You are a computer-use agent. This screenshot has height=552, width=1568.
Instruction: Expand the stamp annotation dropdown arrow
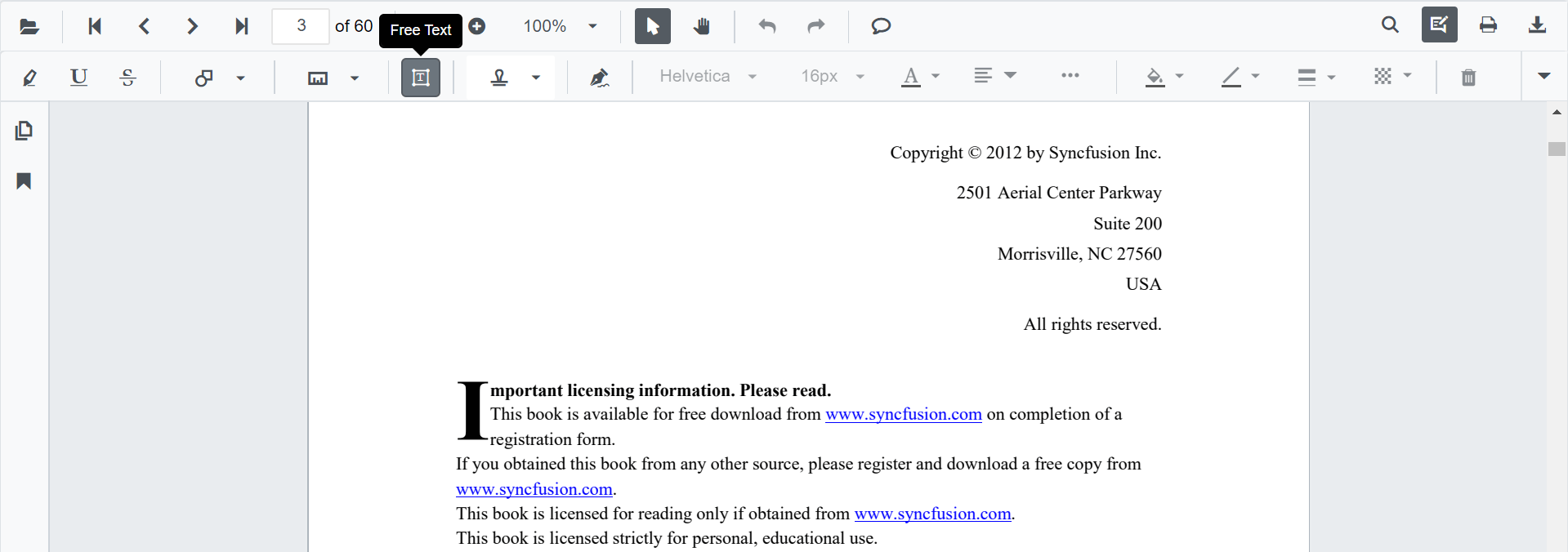536,78
